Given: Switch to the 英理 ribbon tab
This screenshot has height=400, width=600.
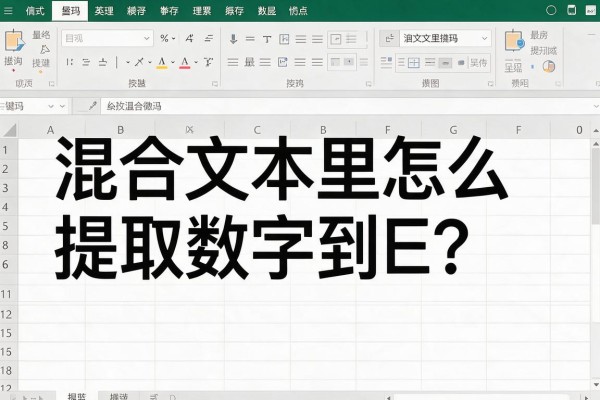Looking at the screenshot, I should click(x=104, y=11).
